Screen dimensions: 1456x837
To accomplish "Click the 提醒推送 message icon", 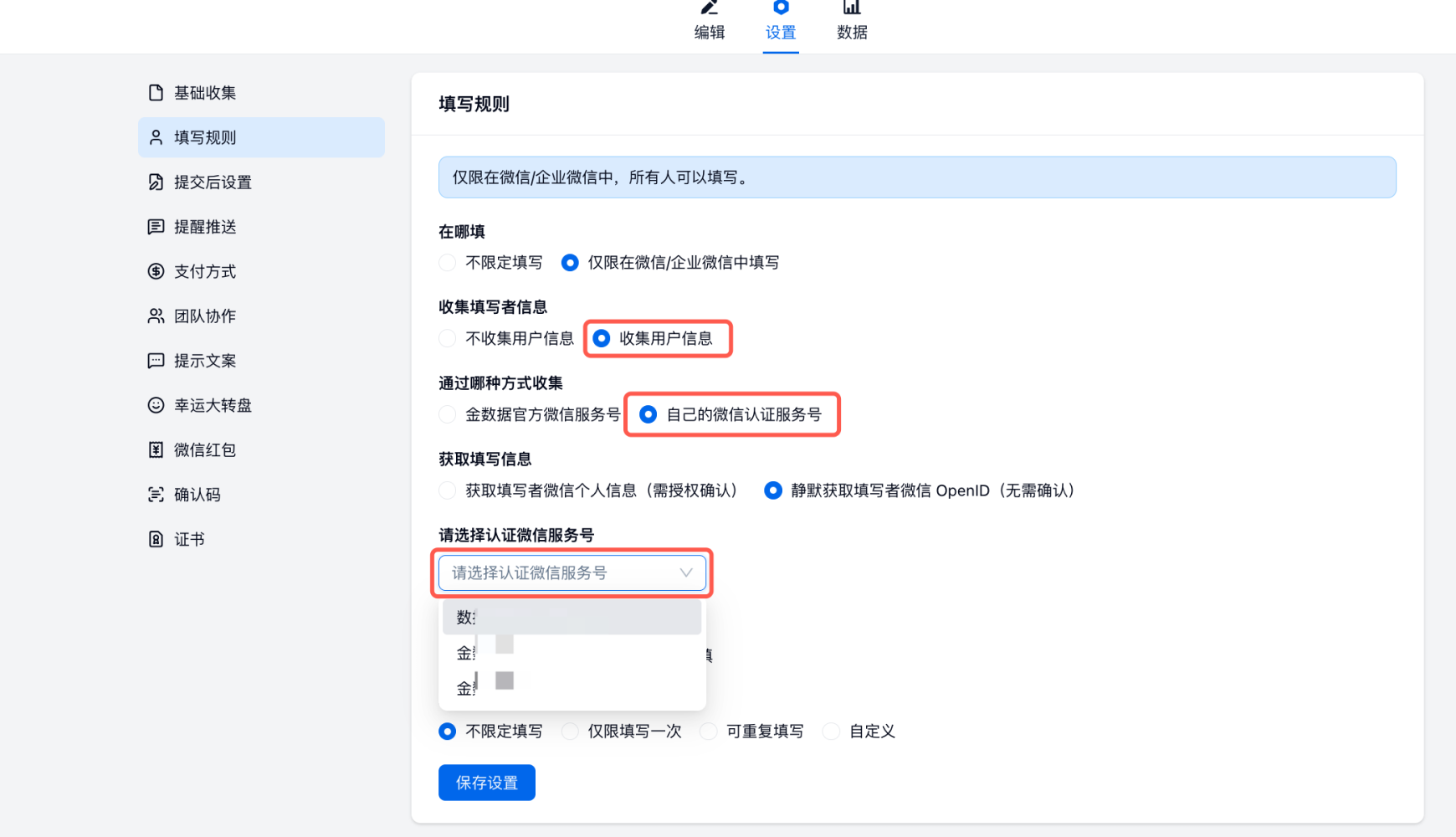I will (156, 227).
